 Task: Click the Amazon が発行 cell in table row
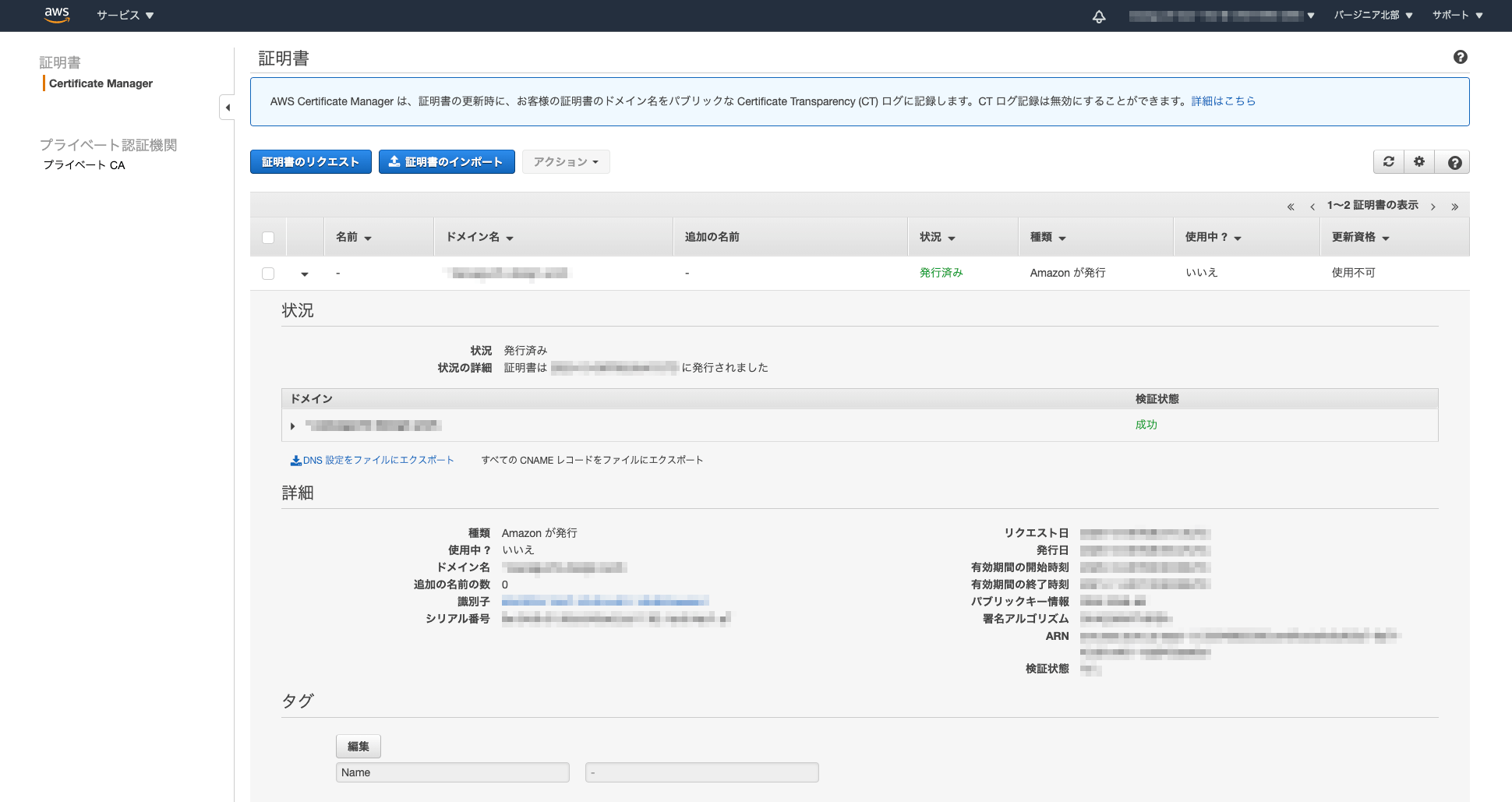pos(1068,273)
